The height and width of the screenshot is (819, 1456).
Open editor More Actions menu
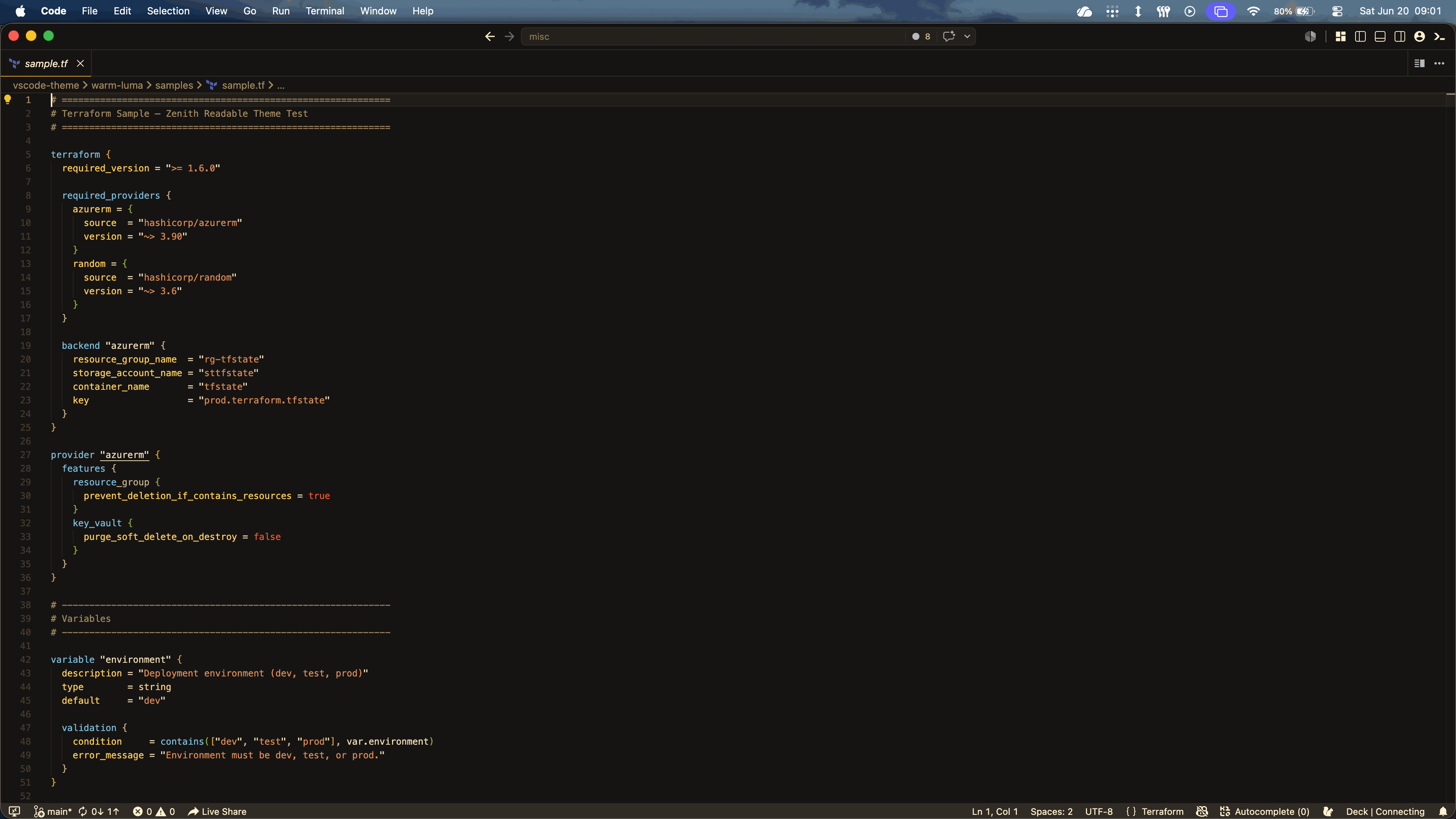point(1439,63)
